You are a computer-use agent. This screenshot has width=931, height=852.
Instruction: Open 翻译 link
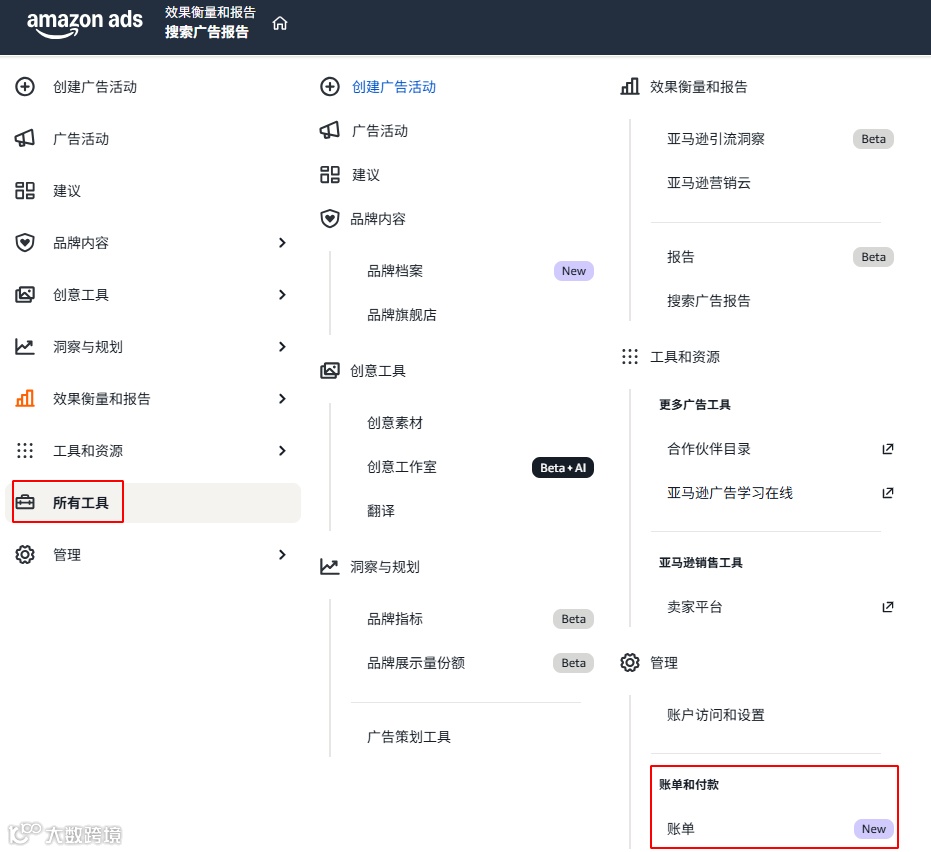click(381, 511)
